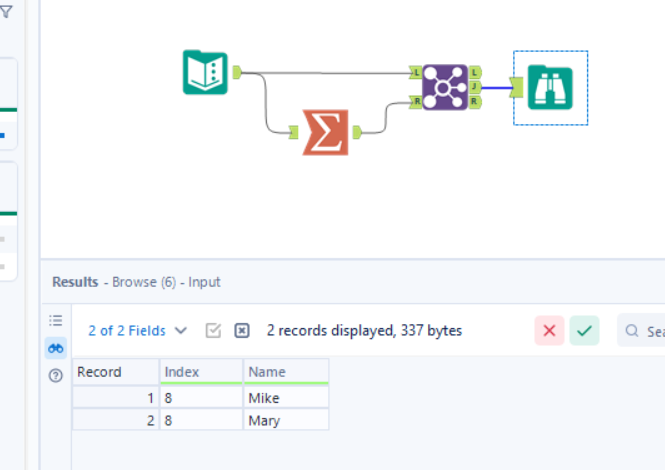Select Index cell in Mary's row
665x470 pixels.
click(x=201, y=420)
